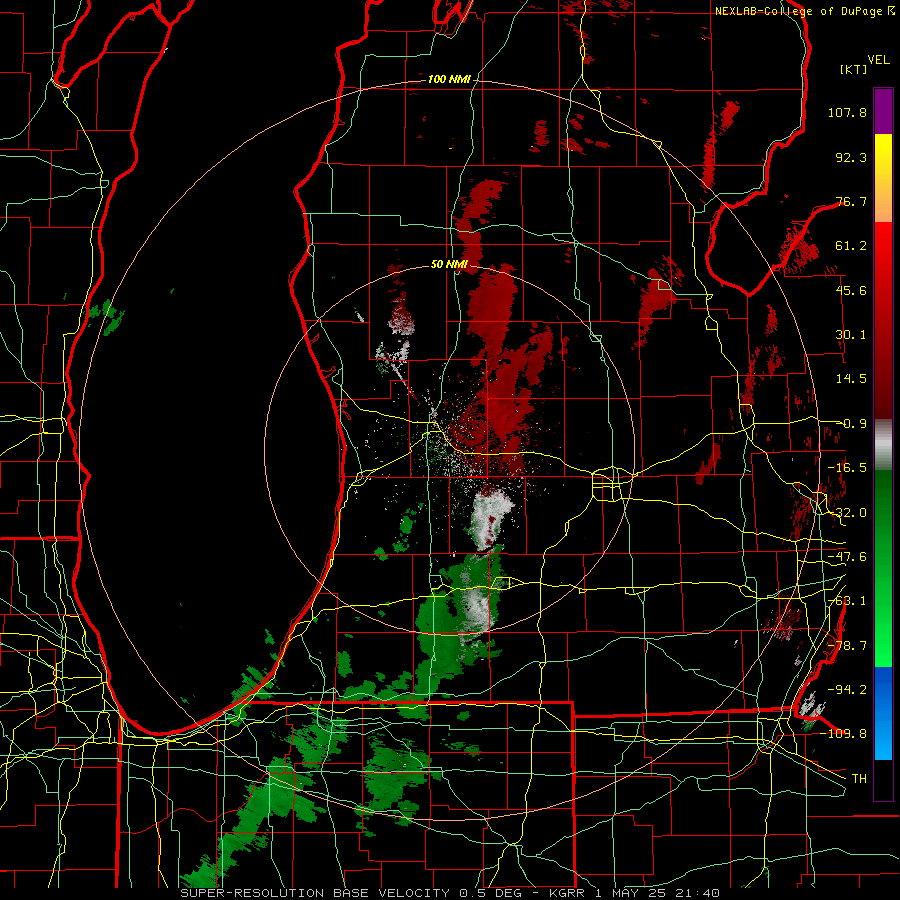Click the 92.3 velocity scale value
This screenshot has width=900, height=900.
point(851,157)
